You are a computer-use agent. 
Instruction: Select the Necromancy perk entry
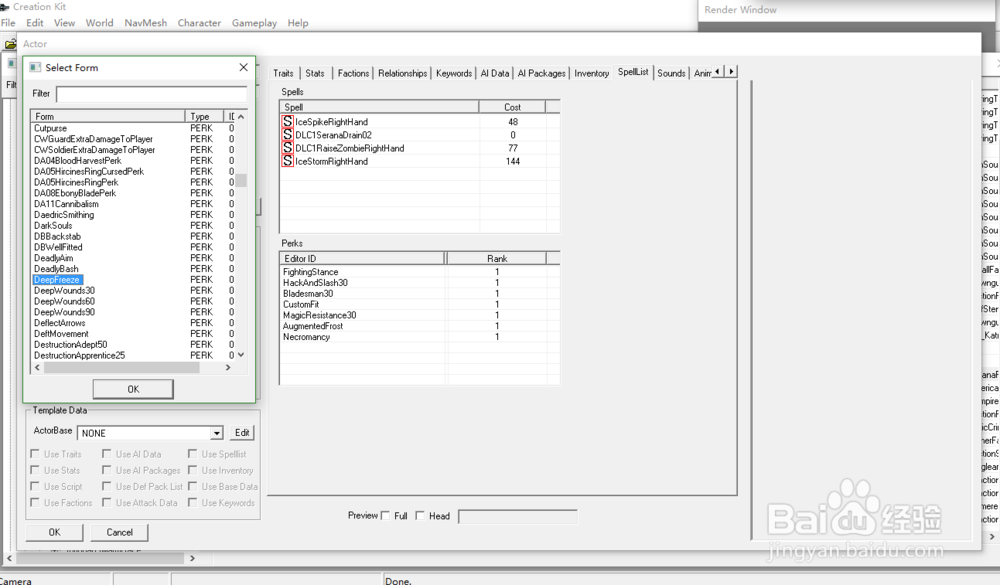pos(306,337)
